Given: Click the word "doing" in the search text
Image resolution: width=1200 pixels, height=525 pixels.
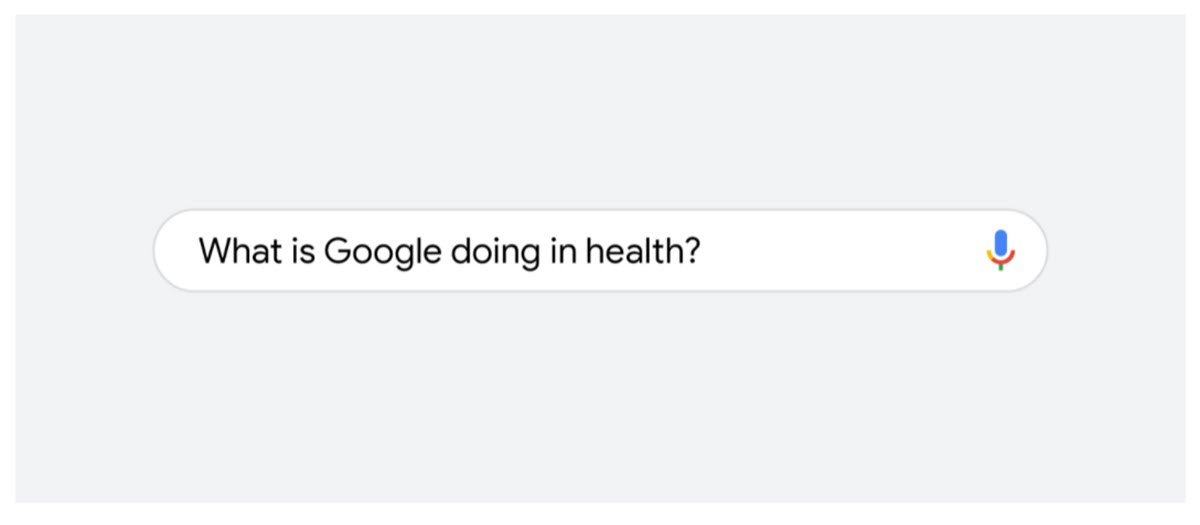Looking at the screenshot, I should tap(495, 250).
